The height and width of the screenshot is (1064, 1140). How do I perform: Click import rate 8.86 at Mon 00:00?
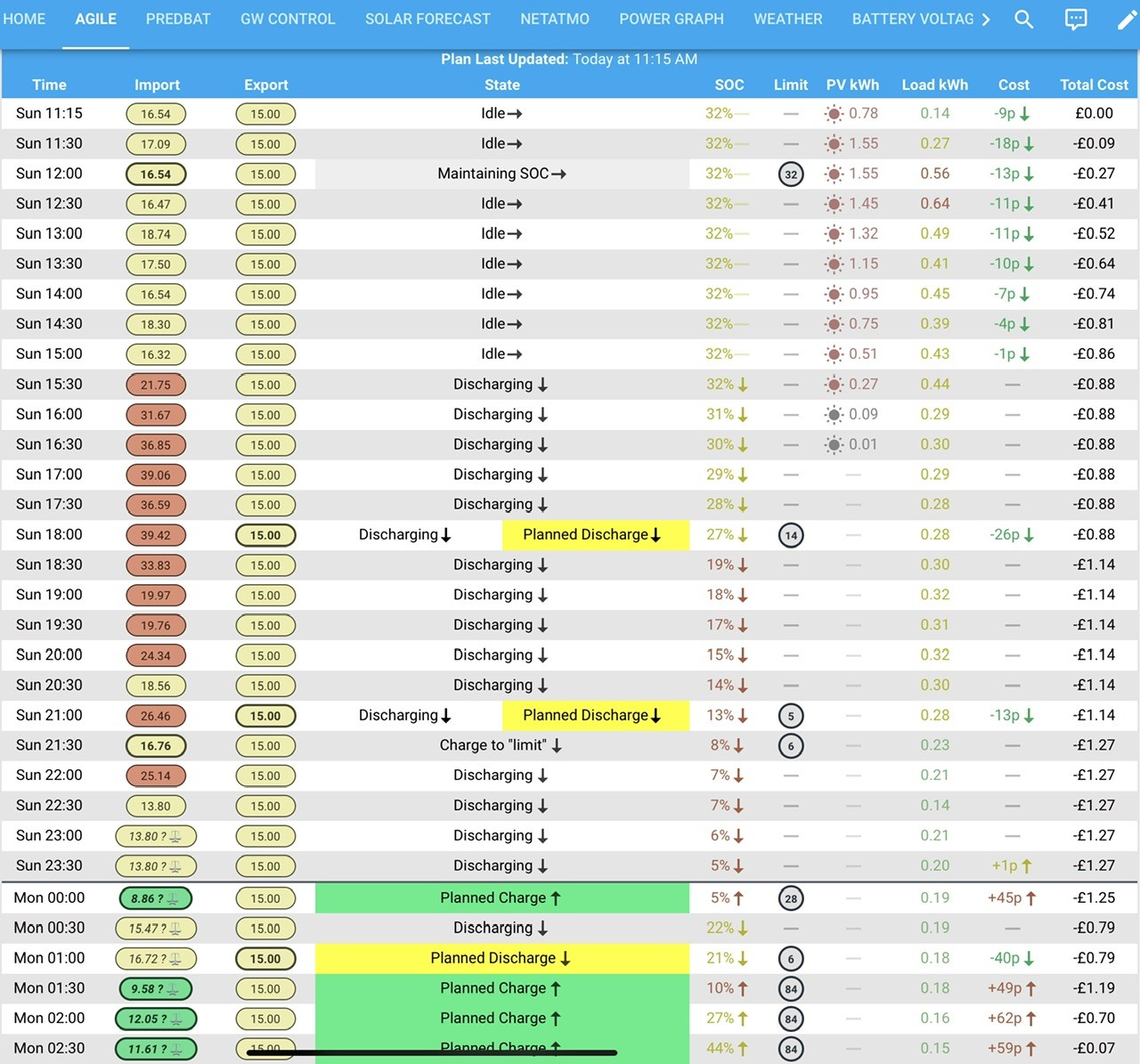click(156, 898)
